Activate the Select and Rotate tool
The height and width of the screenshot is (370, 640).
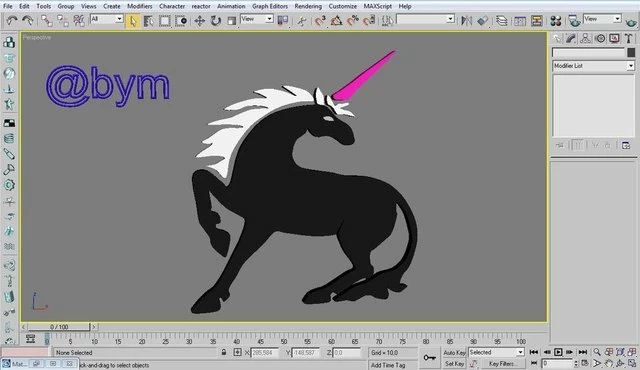pyautogui.click(x=216, y=21)
